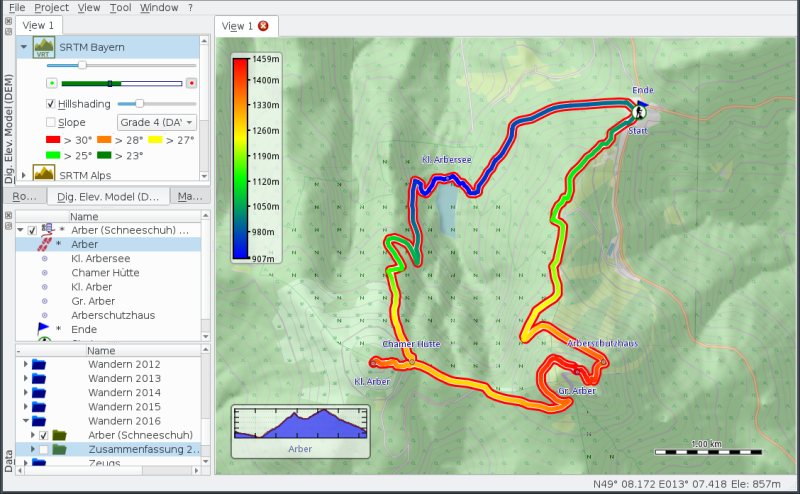Click the GPX project icon for Arber (Schneeschuh)
Screen dimensions: 800x494
[x=47, y=230]
